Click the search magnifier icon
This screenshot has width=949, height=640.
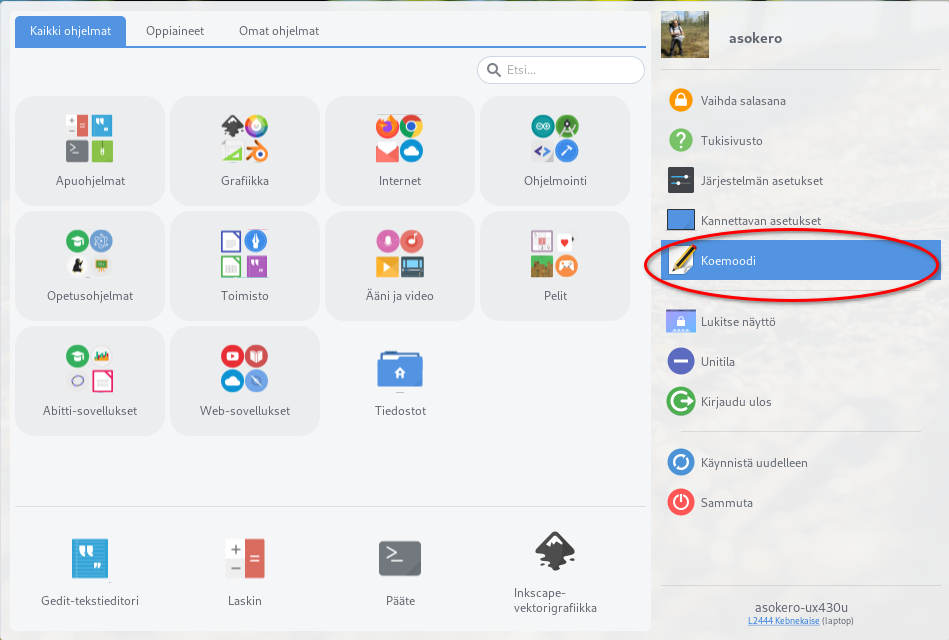click(494, 70)
